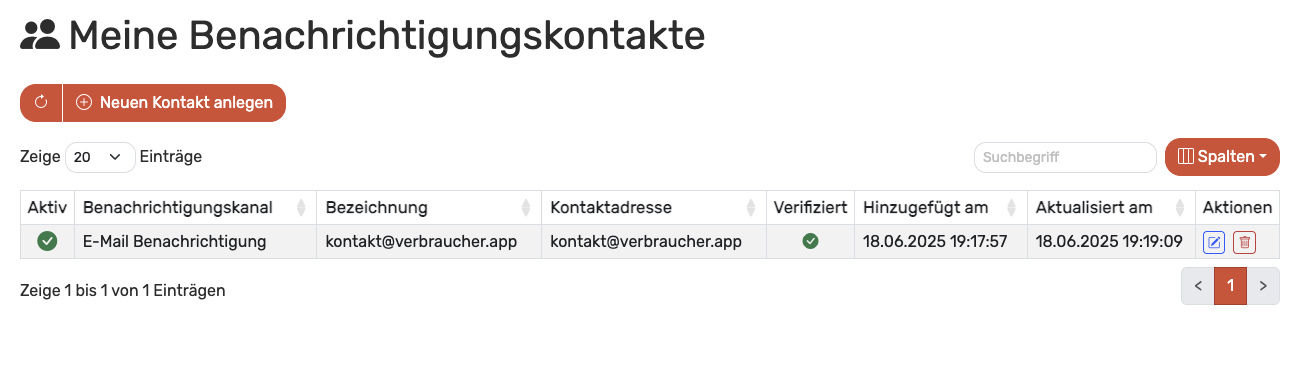The width and height of the screenshot is (1305, 368).
Task: Sort by the Bezeichnung column header
Action: click(429, 208)
